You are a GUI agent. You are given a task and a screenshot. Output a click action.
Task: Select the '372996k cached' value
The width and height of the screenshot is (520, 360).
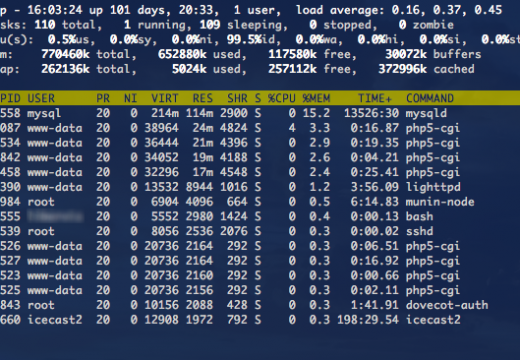coord(426,69)
